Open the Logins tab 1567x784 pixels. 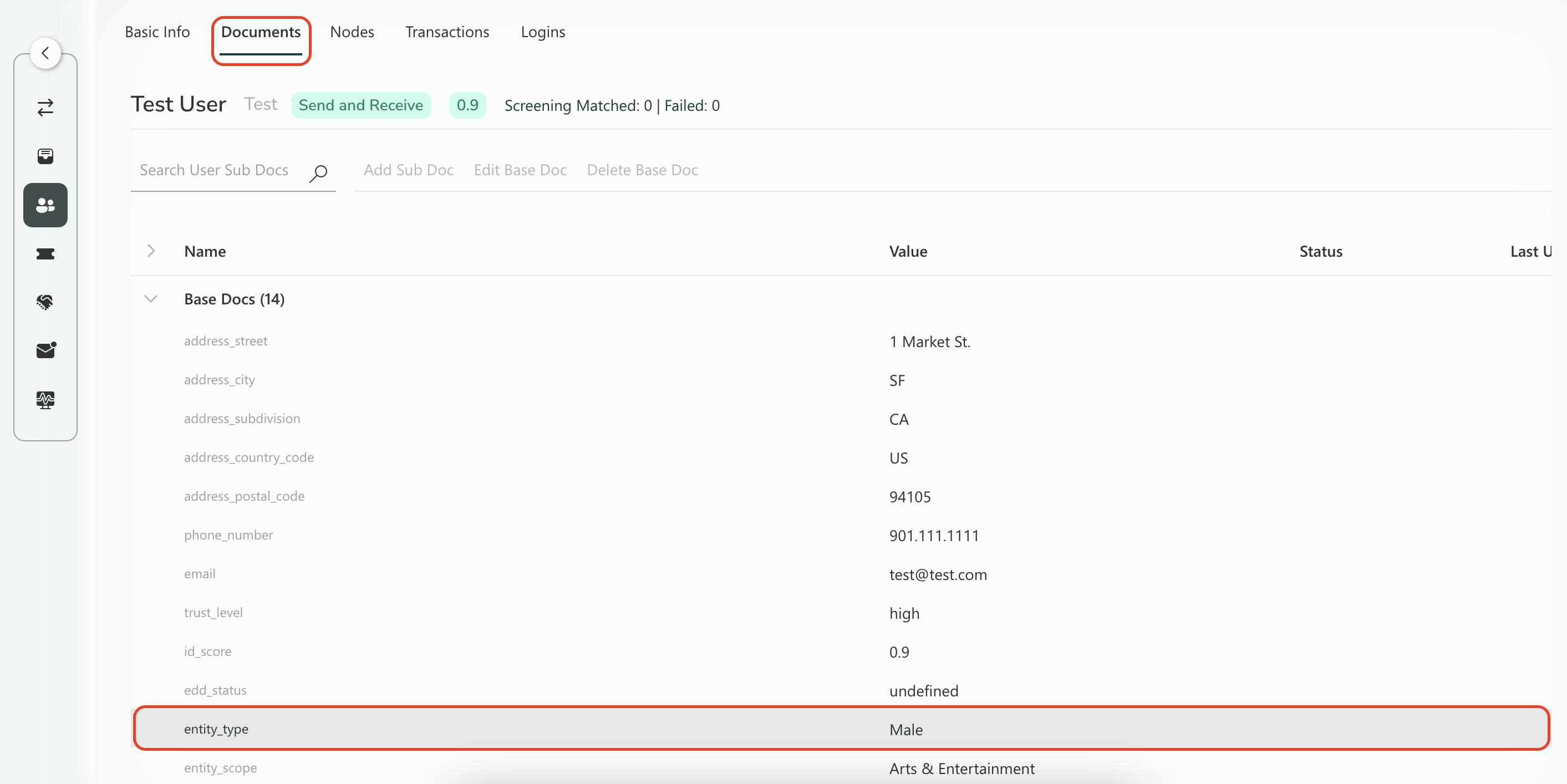[543, 32]
